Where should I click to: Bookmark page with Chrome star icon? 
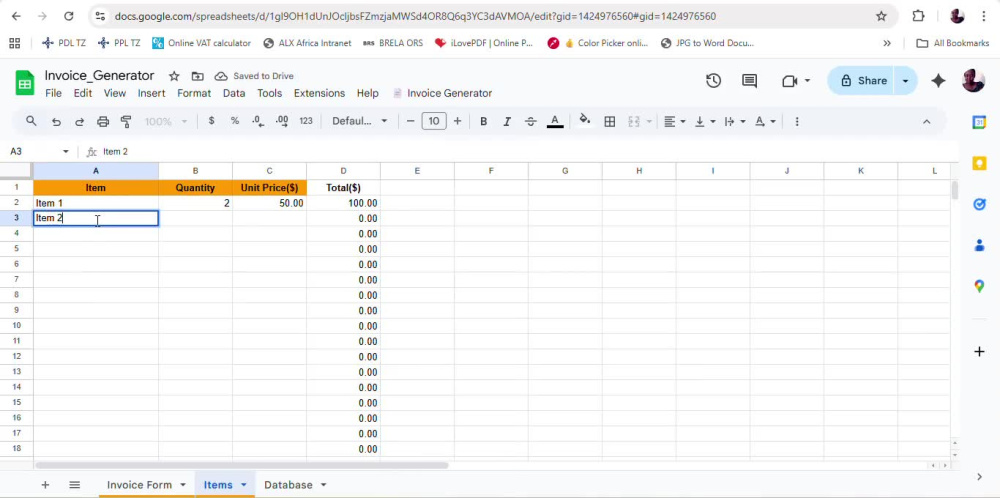(x=881, y=16)
